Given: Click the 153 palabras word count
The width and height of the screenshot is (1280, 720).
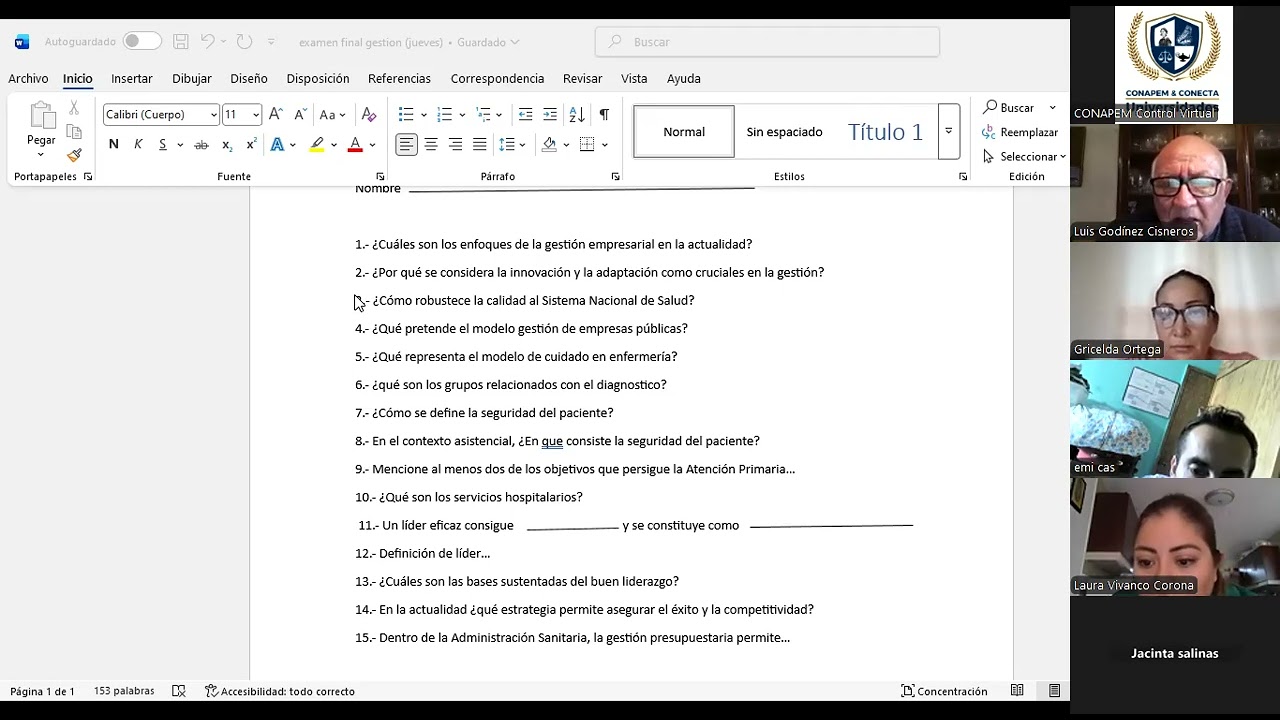Looking at the screenshot, I should [124, 691].
